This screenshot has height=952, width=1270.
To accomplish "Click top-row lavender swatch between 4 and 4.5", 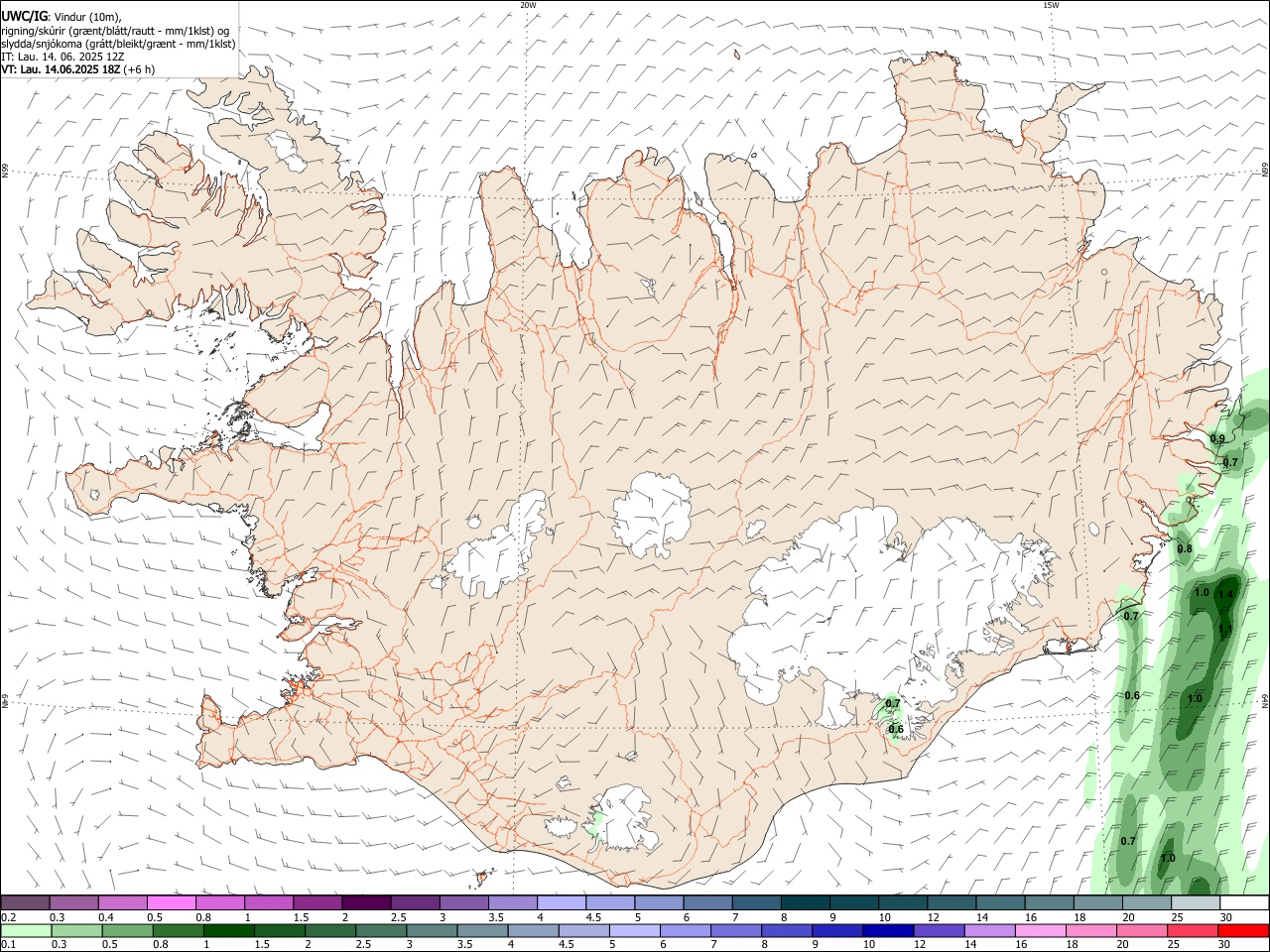I will coord(562,902).
